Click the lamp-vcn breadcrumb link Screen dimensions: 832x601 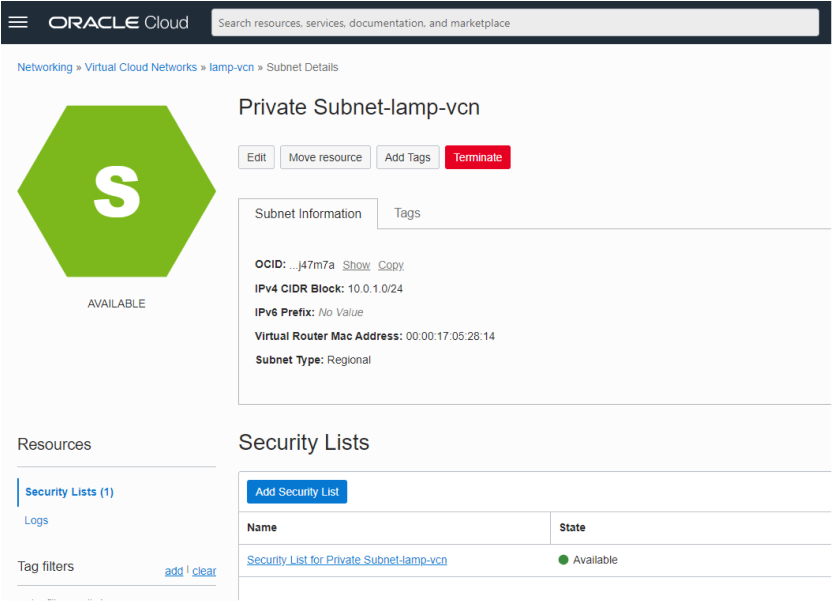coord(232,67)
